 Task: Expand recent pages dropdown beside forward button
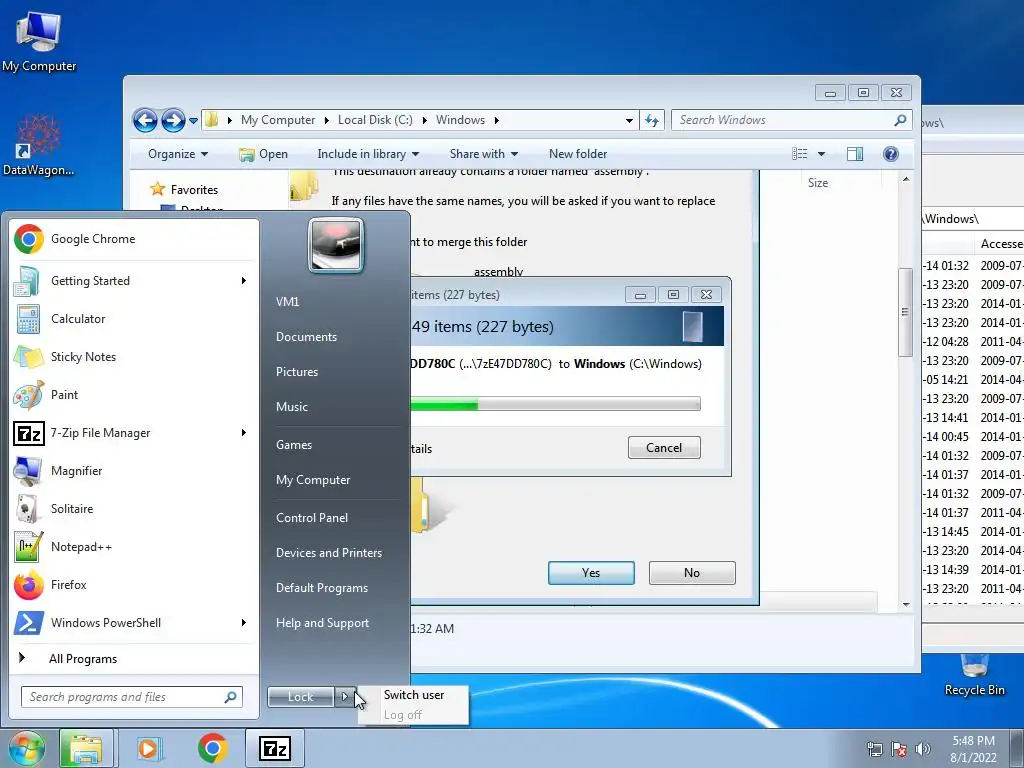tap(193, 121)
